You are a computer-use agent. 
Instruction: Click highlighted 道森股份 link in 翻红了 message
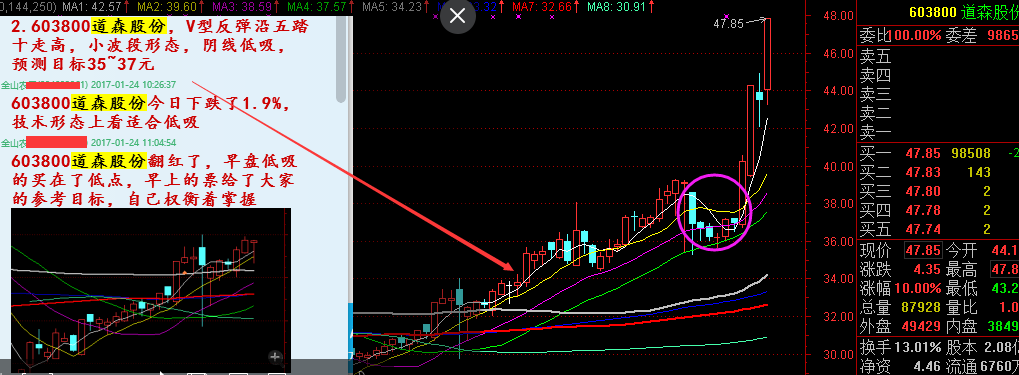pyautogui.click(x=108, y=161)
